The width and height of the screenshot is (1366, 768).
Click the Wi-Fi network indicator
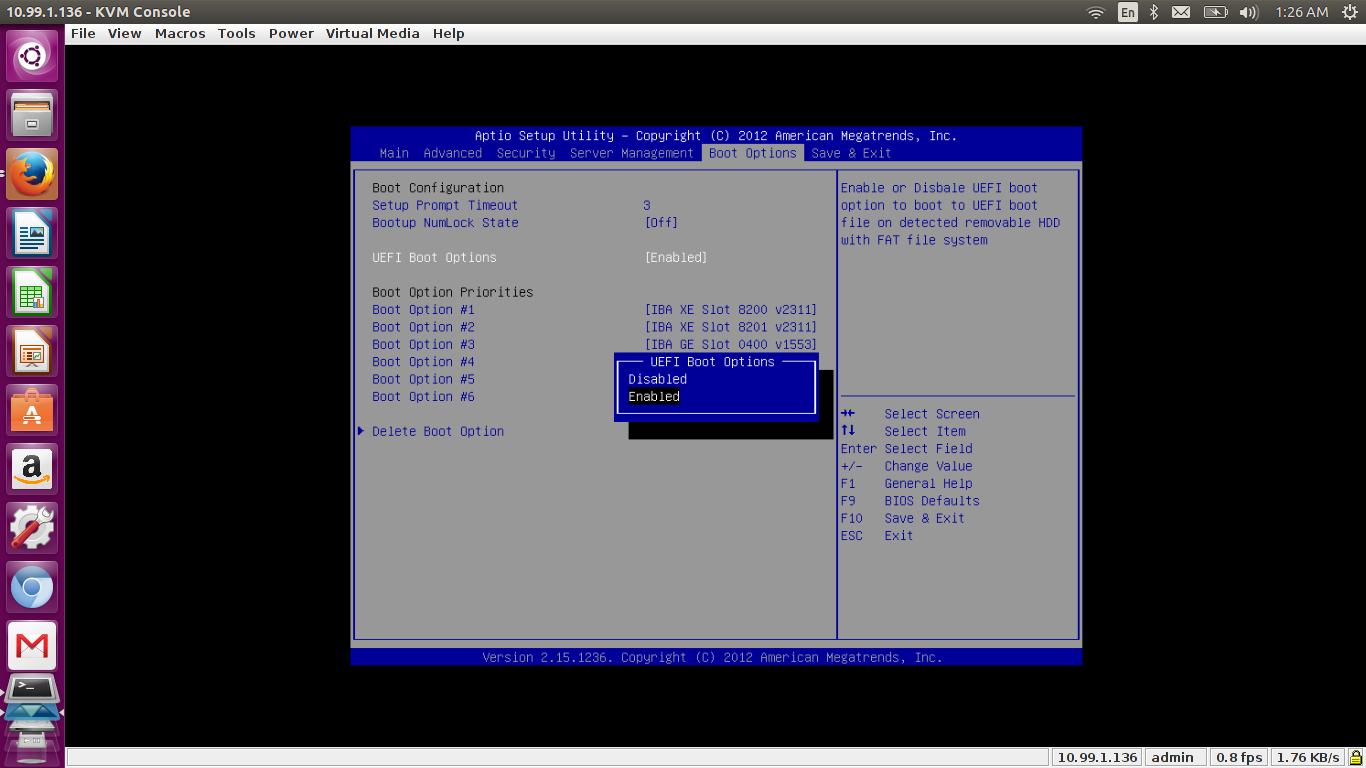1096,12
